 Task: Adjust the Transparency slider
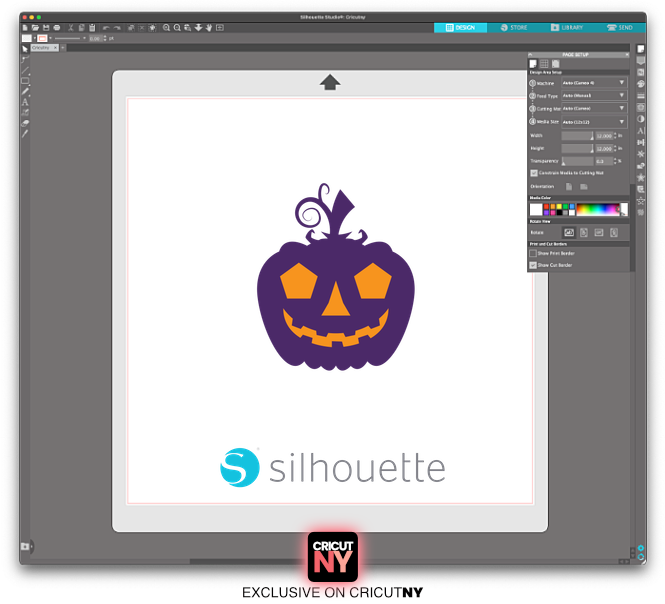[577, 161]
